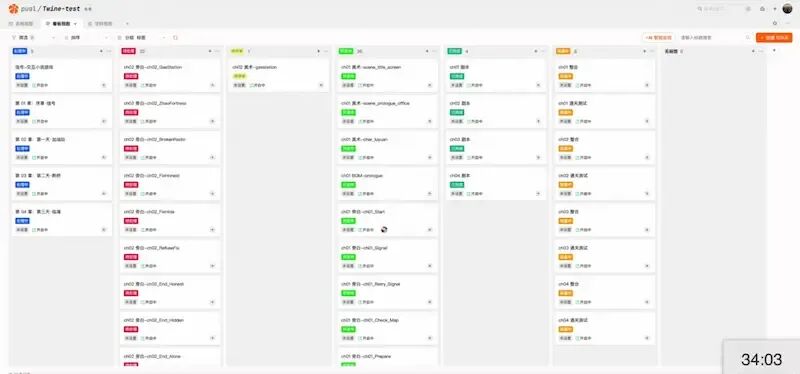The height and width of the screenshot is (374, 800).
Task: Open the dropdown arrow on the active board view tab
Action: (x=76, y=23)
